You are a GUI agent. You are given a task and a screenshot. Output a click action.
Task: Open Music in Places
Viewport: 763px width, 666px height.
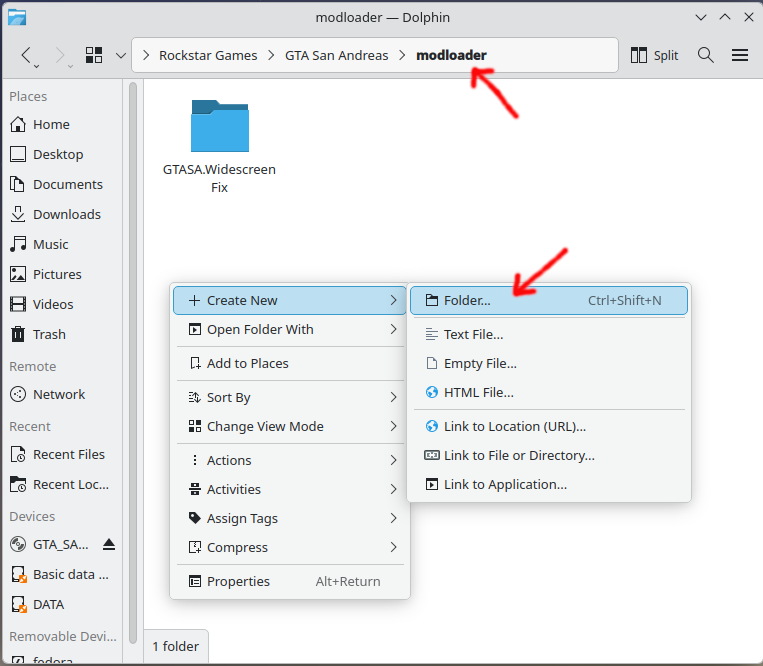click(62, 244)
